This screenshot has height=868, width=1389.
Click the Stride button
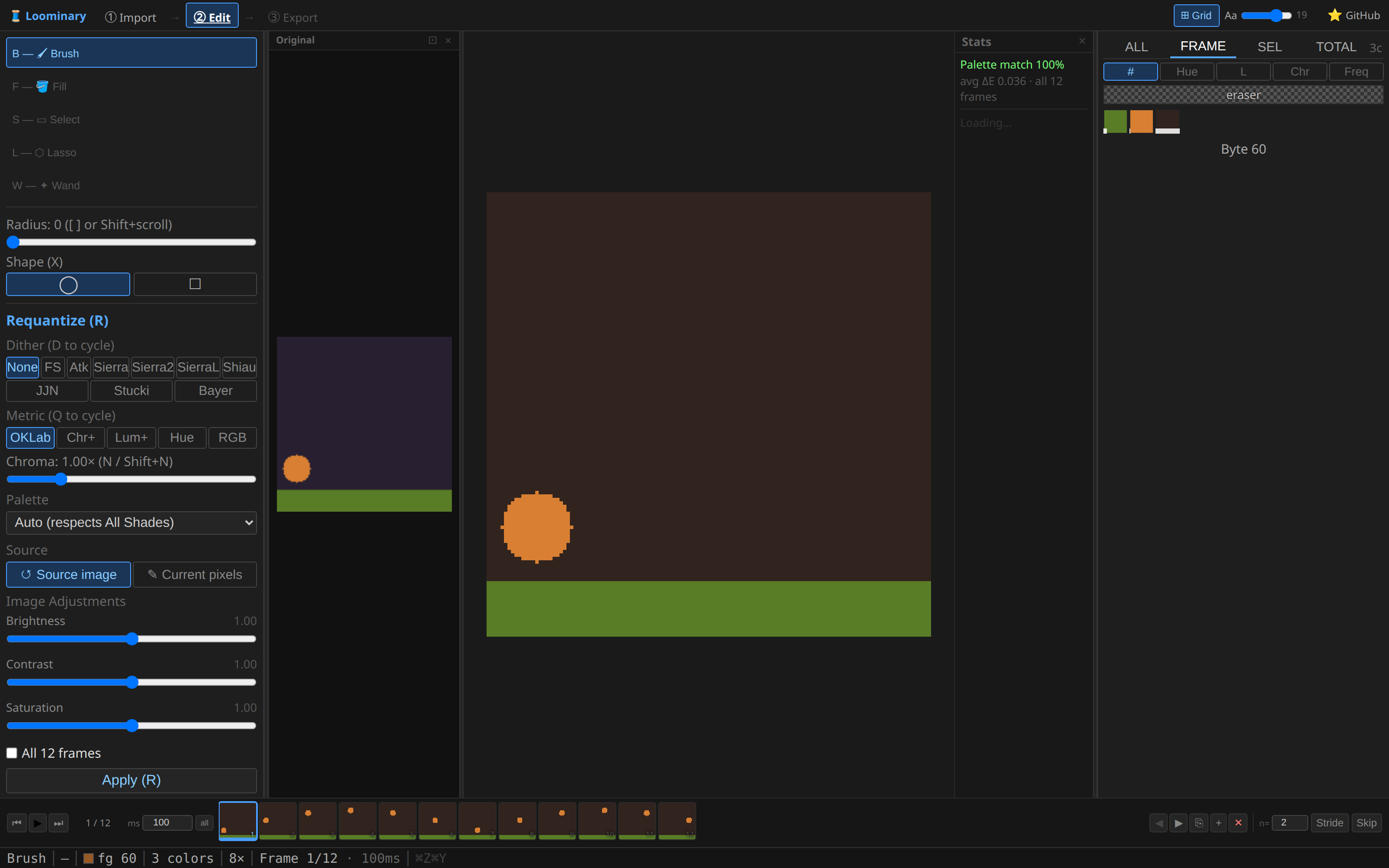tap(1329, 823)
